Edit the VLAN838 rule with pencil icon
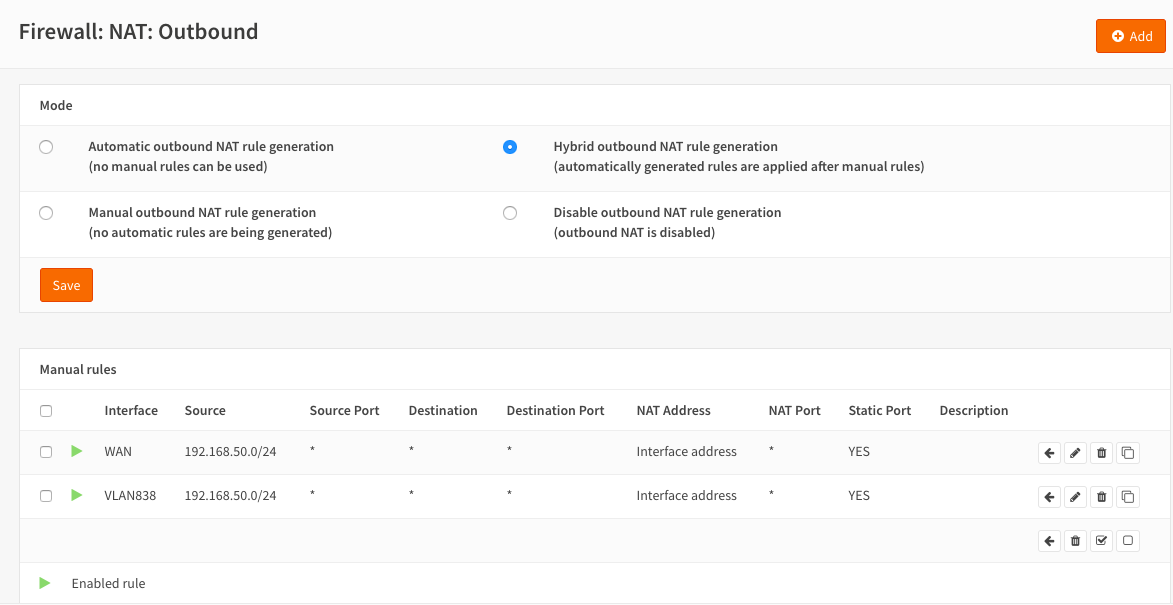Image resolution: width=1173 pixels, height=605 pixels. [1075, 497]
